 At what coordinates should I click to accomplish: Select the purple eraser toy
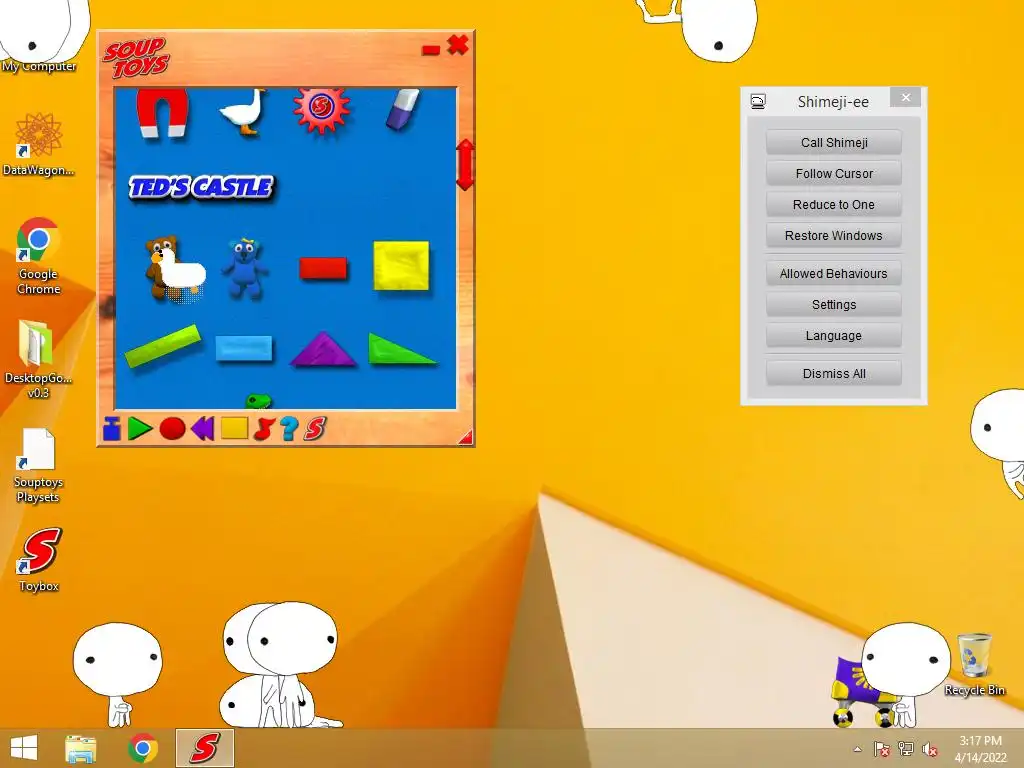tap(403, 110)
